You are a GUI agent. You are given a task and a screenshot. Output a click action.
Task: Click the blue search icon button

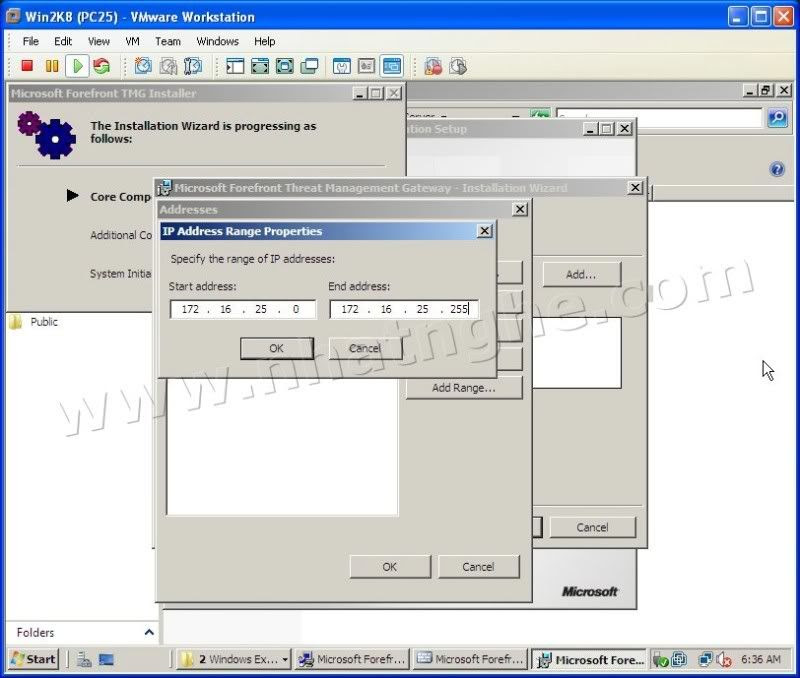coord(778,118)
